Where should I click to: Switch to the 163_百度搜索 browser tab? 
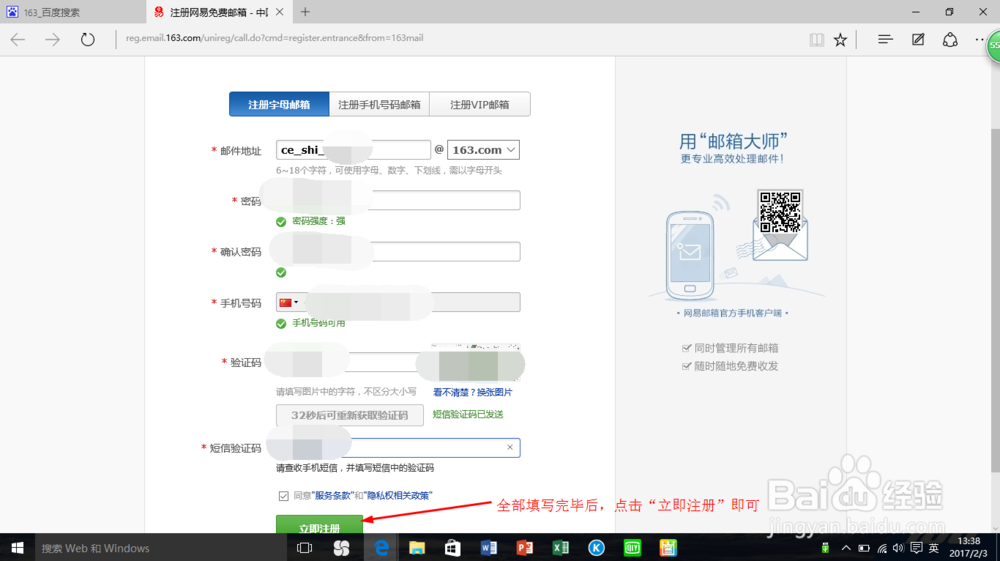click(73, 12)
